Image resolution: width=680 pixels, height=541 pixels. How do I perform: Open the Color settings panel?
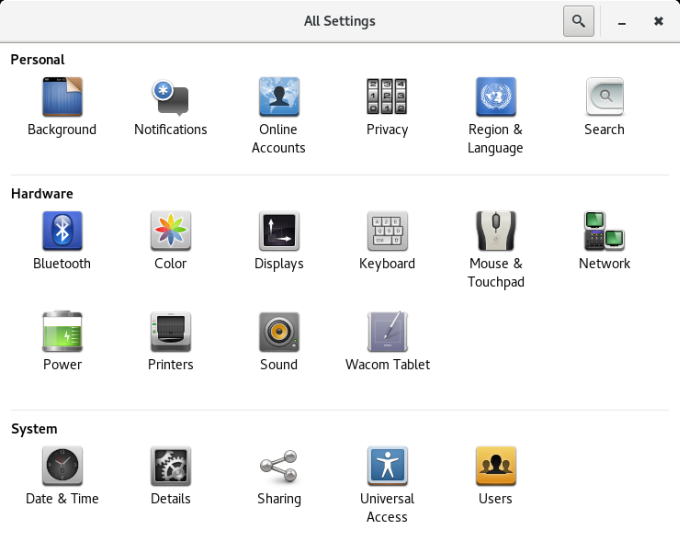tap(170, 232)
